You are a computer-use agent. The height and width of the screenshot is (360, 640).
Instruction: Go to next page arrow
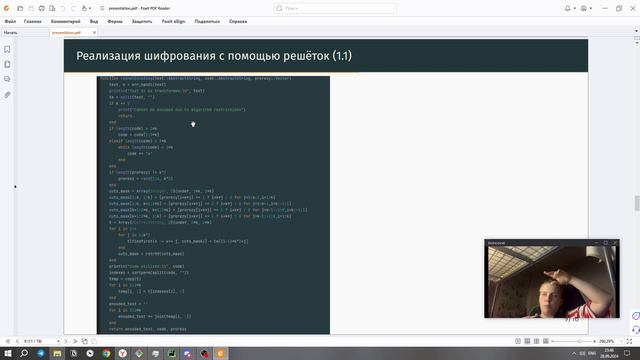[x=66, y=341]
